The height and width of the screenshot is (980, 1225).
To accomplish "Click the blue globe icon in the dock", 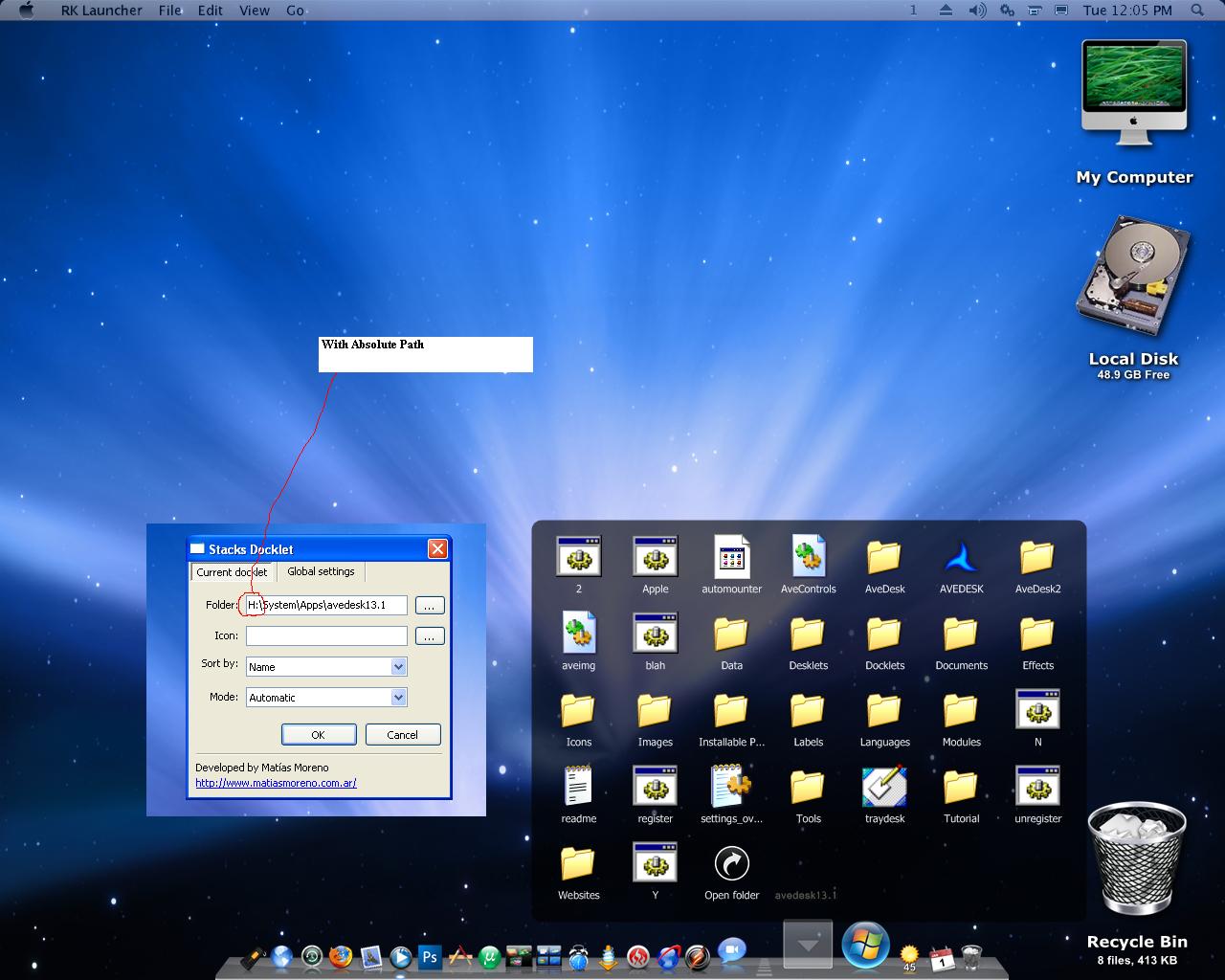I will click(x=281, y=956).
